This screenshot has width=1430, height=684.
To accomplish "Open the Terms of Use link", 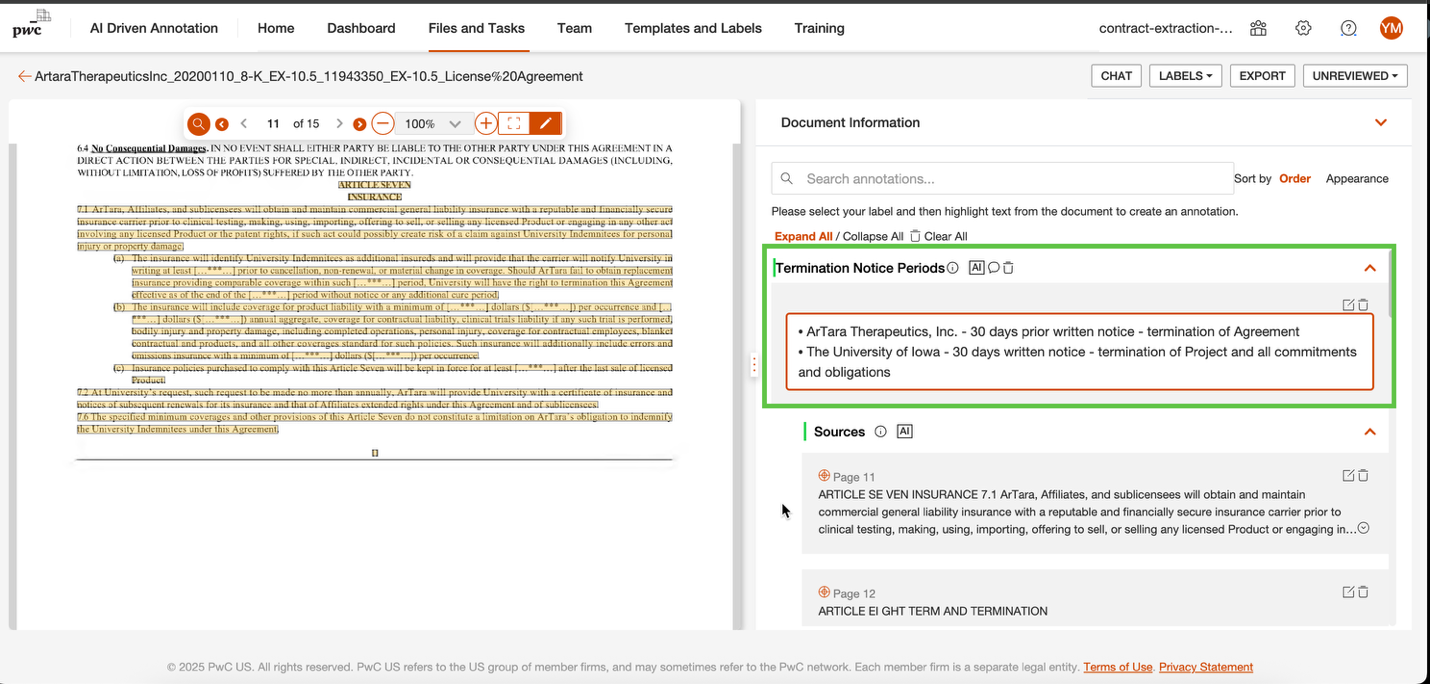I will (1118, 667).
